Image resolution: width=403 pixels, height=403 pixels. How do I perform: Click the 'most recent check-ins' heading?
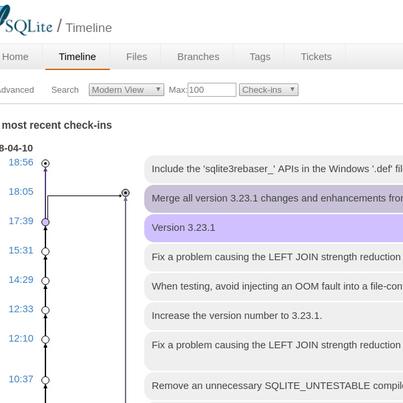[x=57, y=125]
